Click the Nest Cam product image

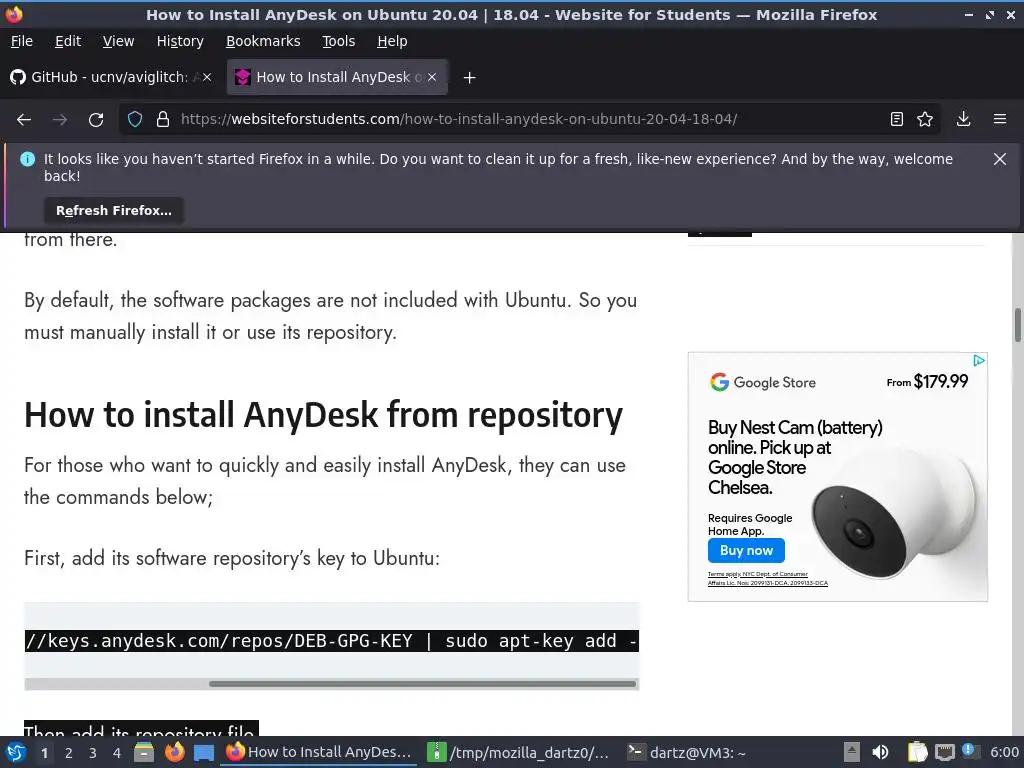click(893, 512)
